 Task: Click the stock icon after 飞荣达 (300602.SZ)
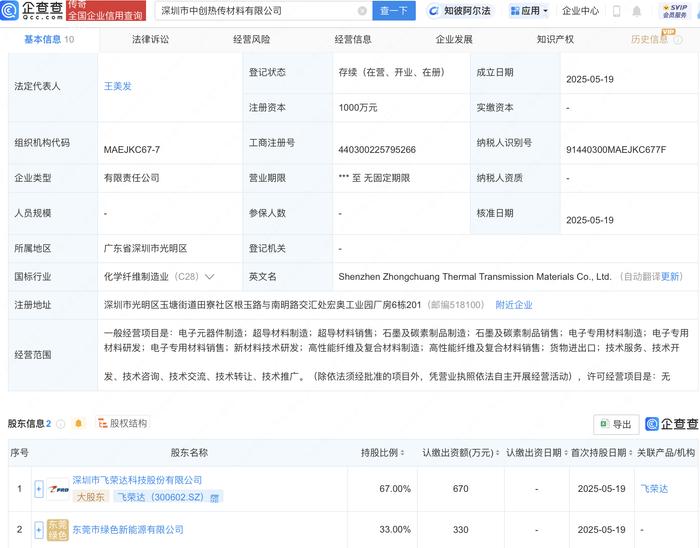[x=215, y=498]
